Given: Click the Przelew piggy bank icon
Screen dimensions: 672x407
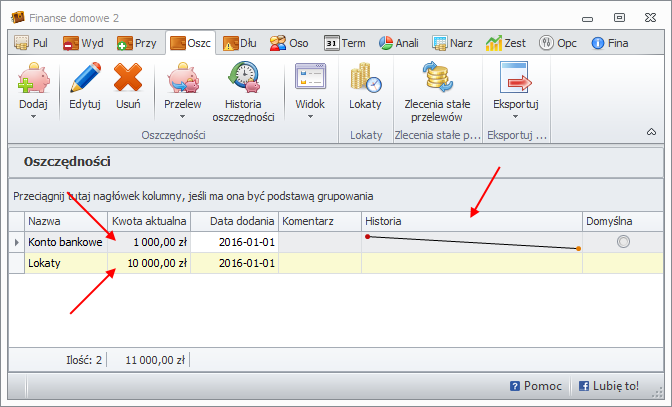Looking at the screenshot, I should pyautogui.click(x=182, y=78).
